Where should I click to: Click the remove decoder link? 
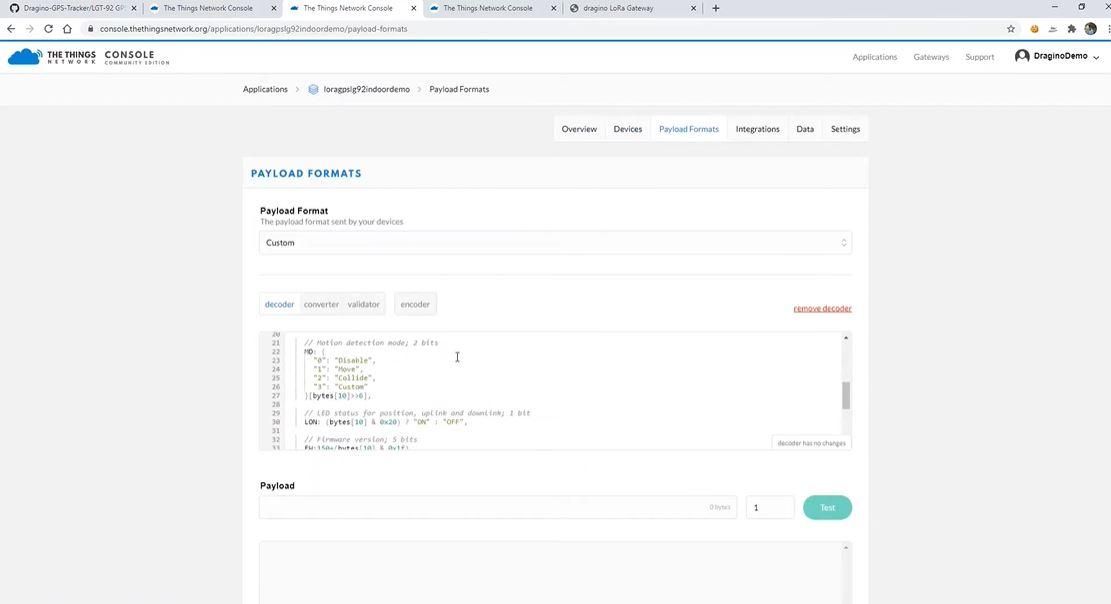(x=823, y=308)
